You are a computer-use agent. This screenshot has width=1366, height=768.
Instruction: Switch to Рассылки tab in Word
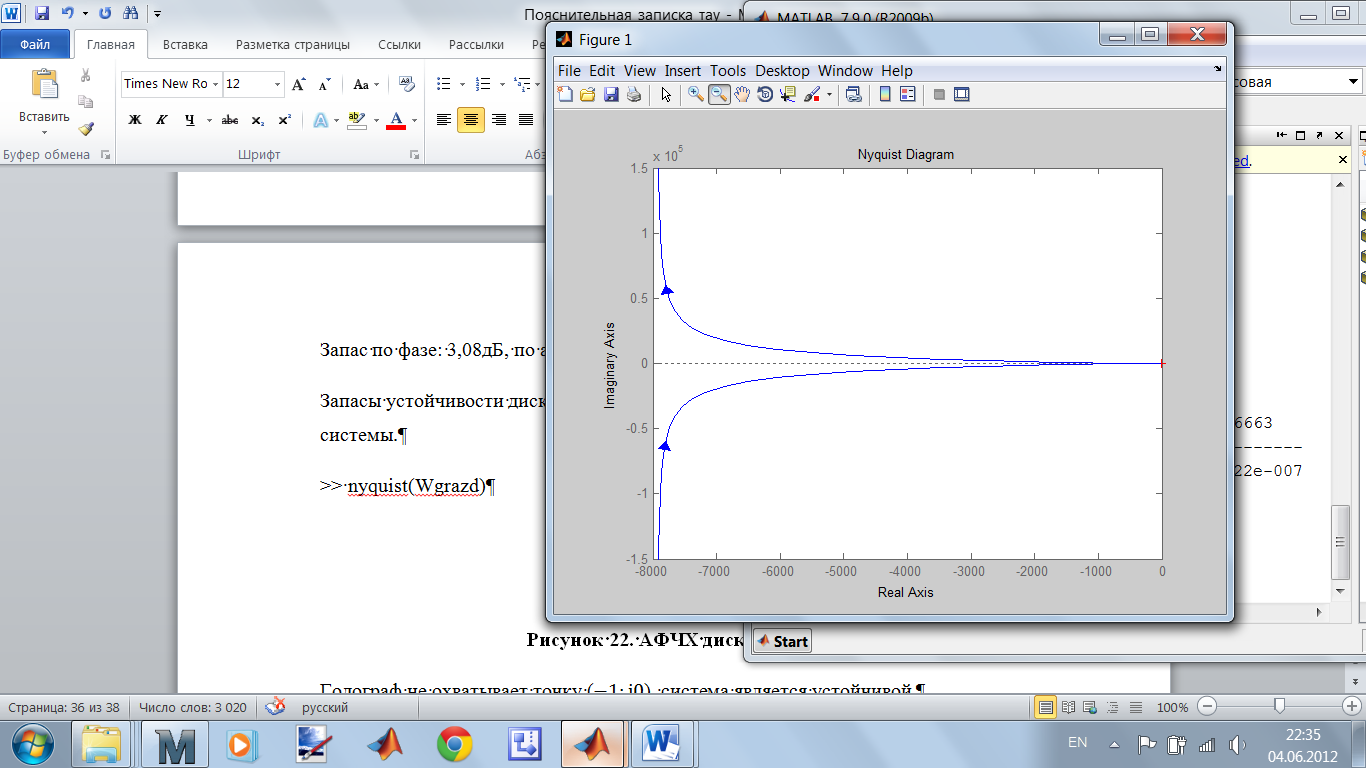476,45
